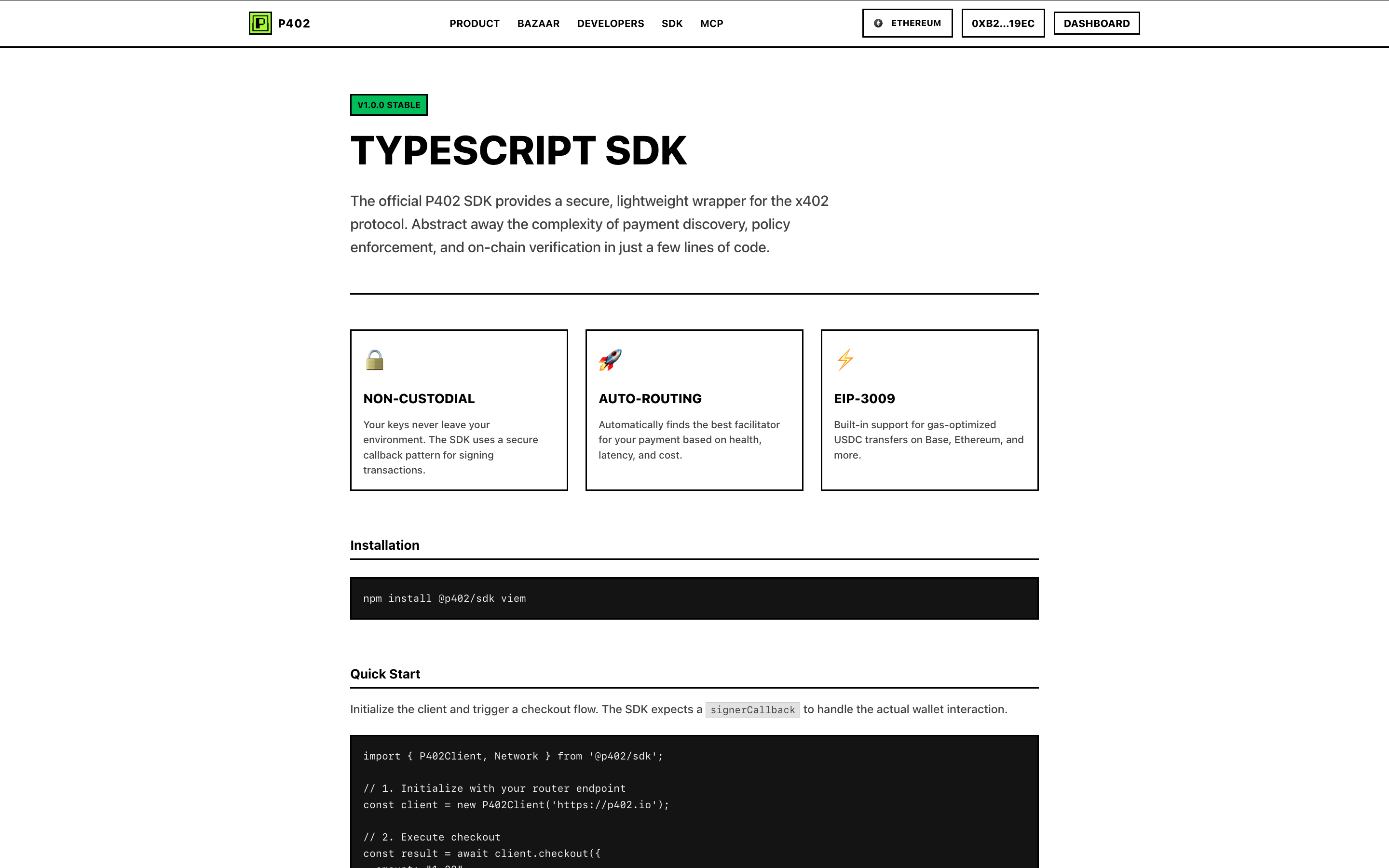Viewport: 1389px width, 868px height.
Task: Click the Ethereum network icon
Action: tap(878, 24)
